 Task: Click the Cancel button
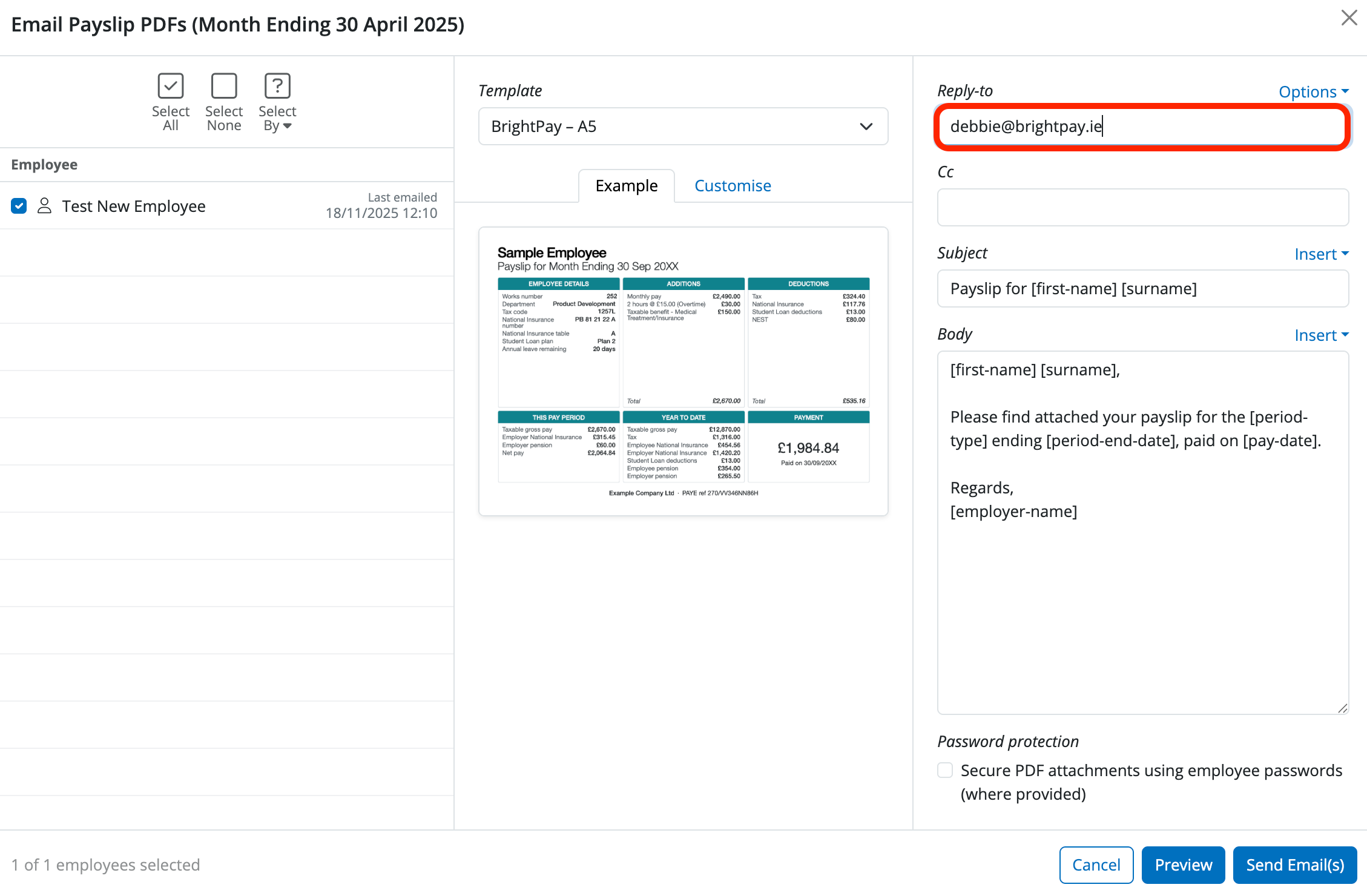click(x=1096, y=865)
